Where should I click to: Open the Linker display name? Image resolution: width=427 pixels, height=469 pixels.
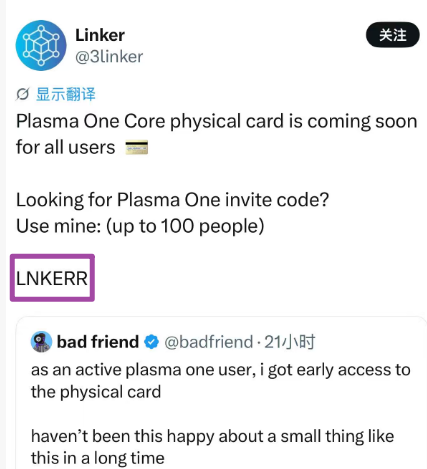point(100,35)
